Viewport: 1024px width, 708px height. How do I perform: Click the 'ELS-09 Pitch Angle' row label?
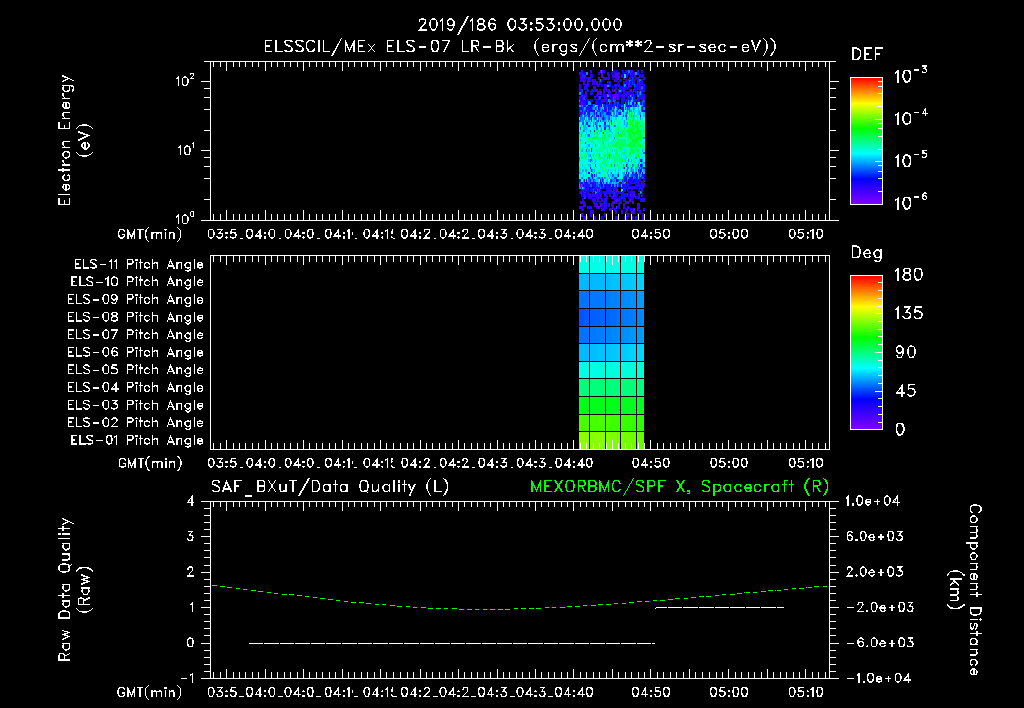pyautogui.click(x=135, y=300)
